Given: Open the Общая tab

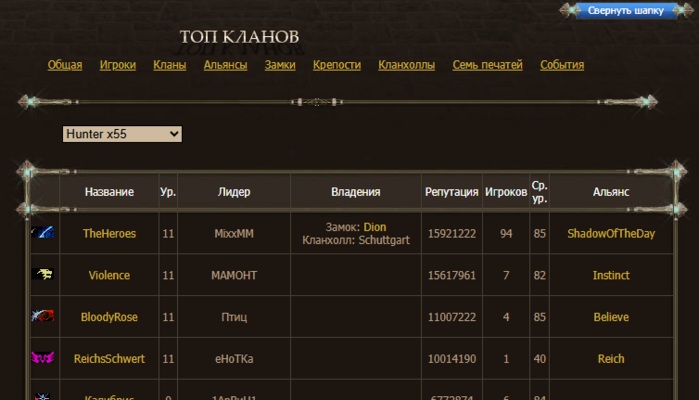Looking at the screenshot, I should coord(65,65).
